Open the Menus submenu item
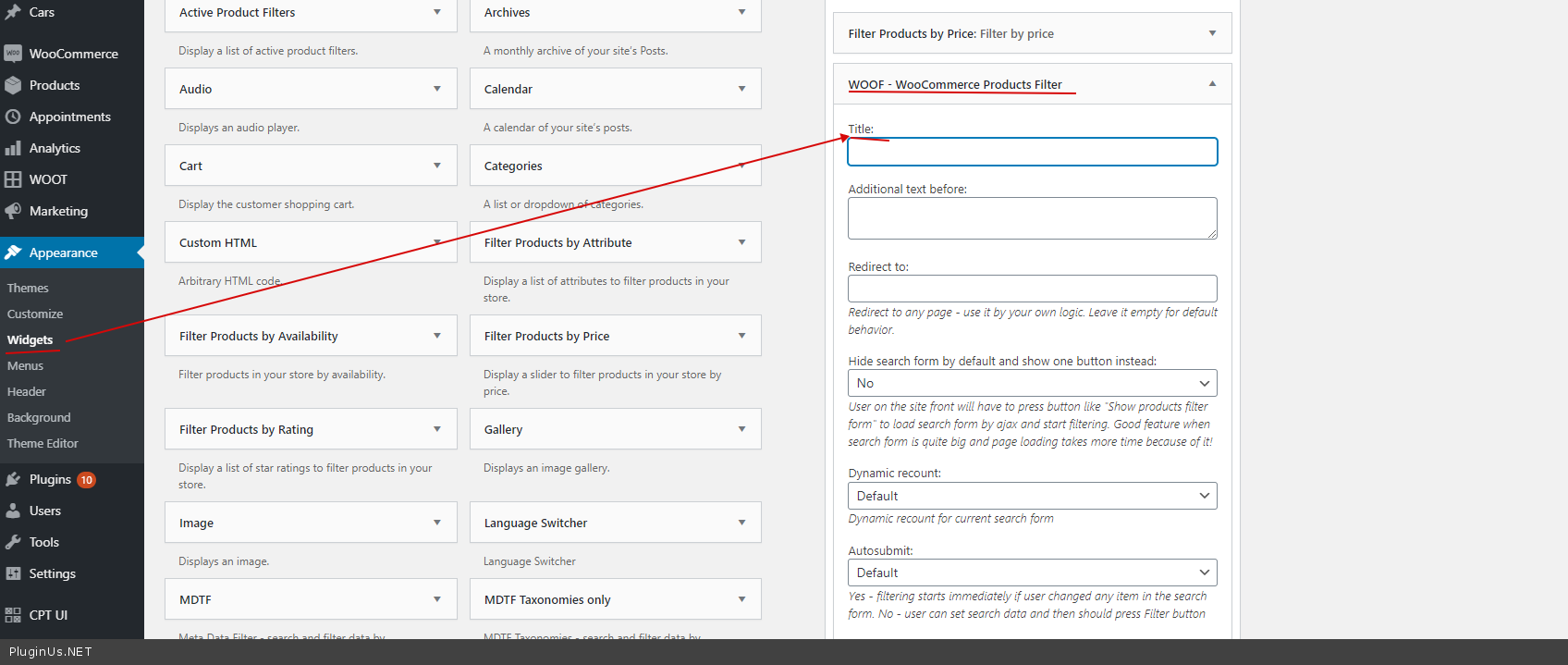Screen dimensions: 1568x665 [26, 366]
